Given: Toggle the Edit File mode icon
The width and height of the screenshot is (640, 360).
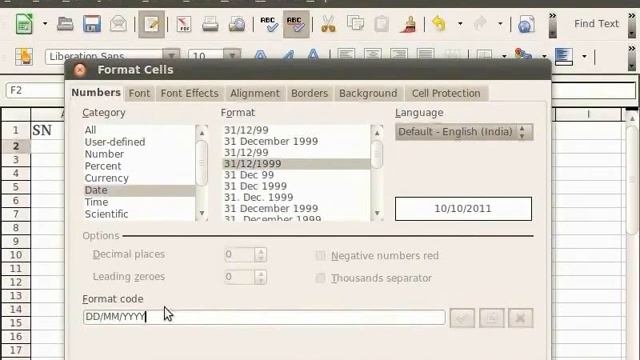Looking at the screenshot, I should [x=151, y=24].
